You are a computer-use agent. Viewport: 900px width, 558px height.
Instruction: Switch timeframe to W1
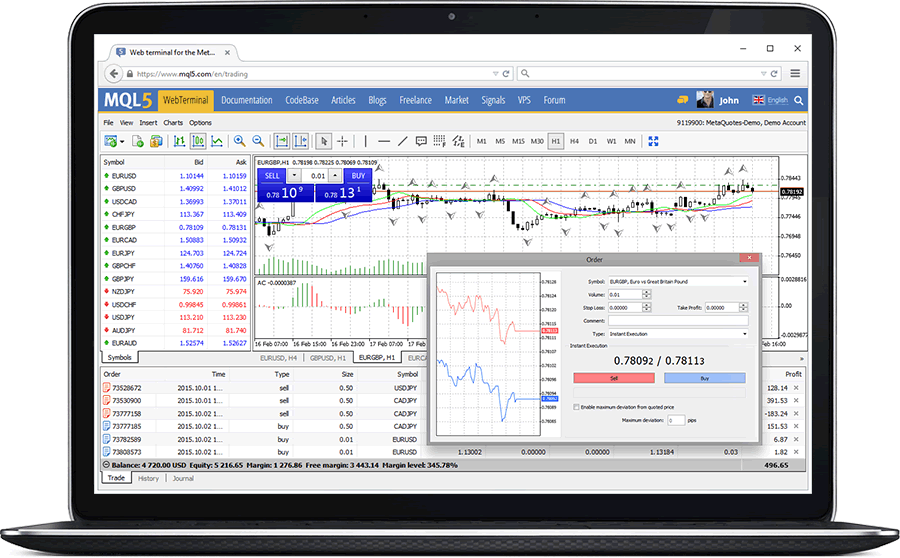(611, 141)
